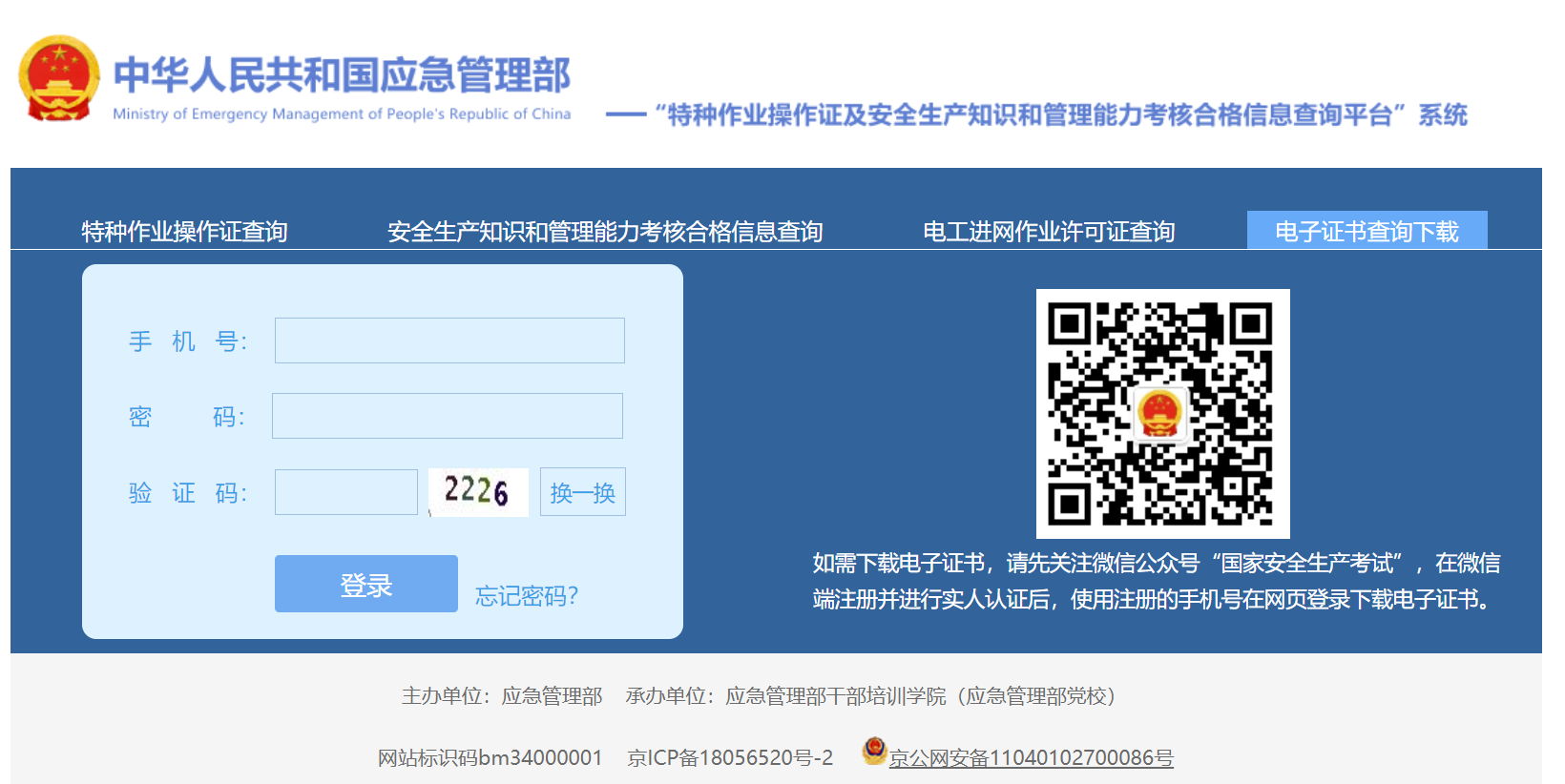This screenshot has width=1565, height=784.
Task: Click the 手机号 field label
Action: (188, 341)
